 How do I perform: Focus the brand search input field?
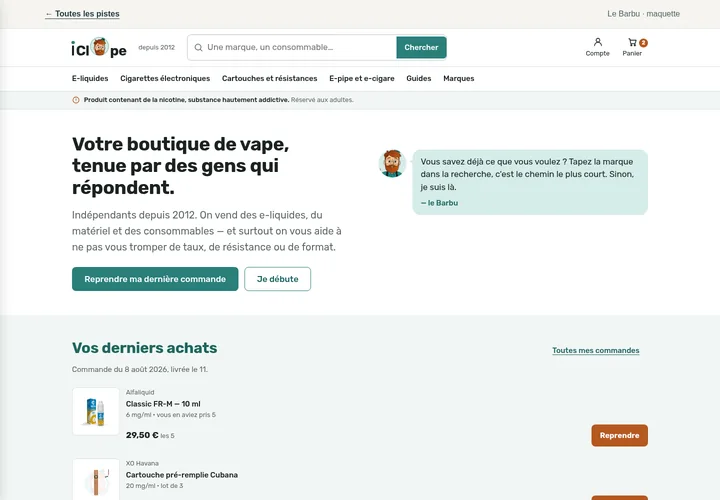(292, 47)
